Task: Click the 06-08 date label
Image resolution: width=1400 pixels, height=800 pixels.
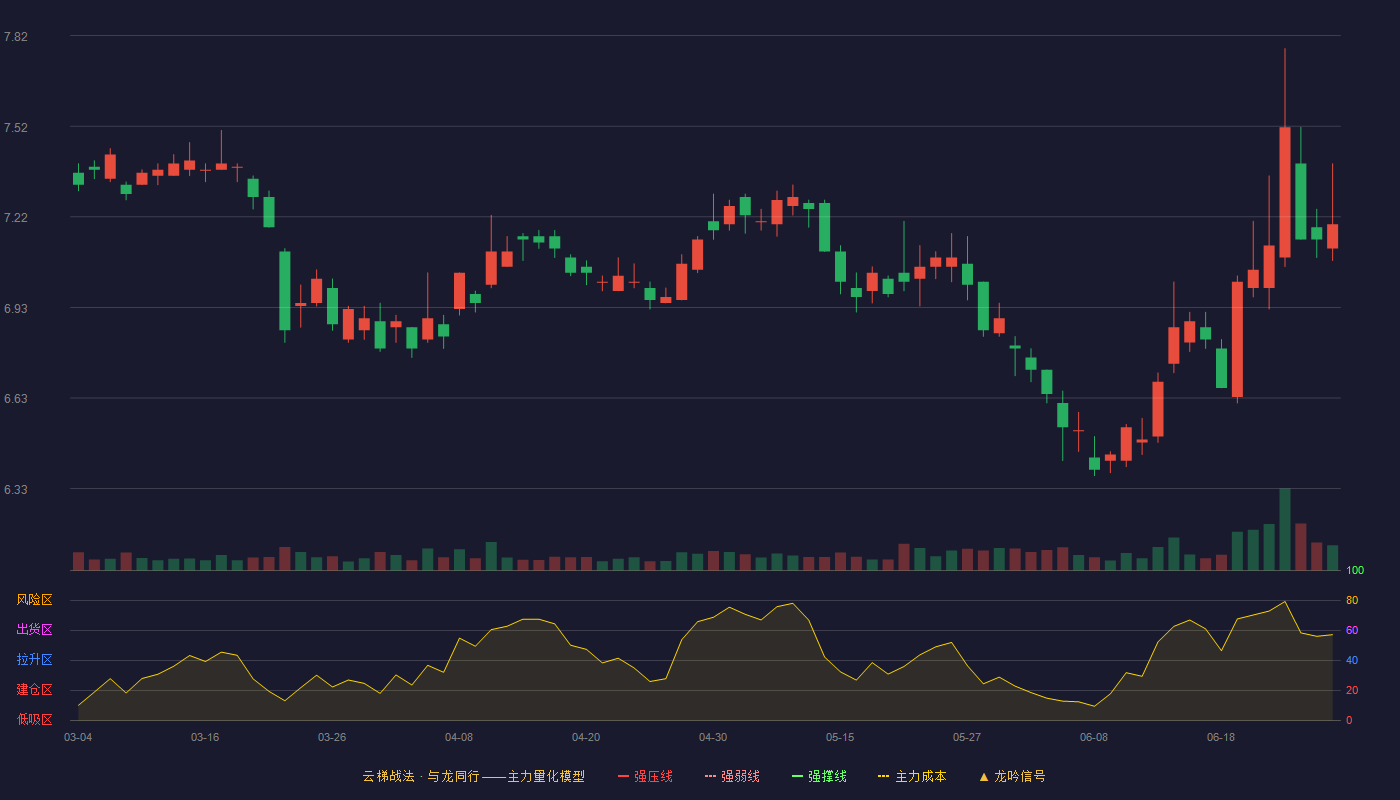Action: click(1094, 737)
